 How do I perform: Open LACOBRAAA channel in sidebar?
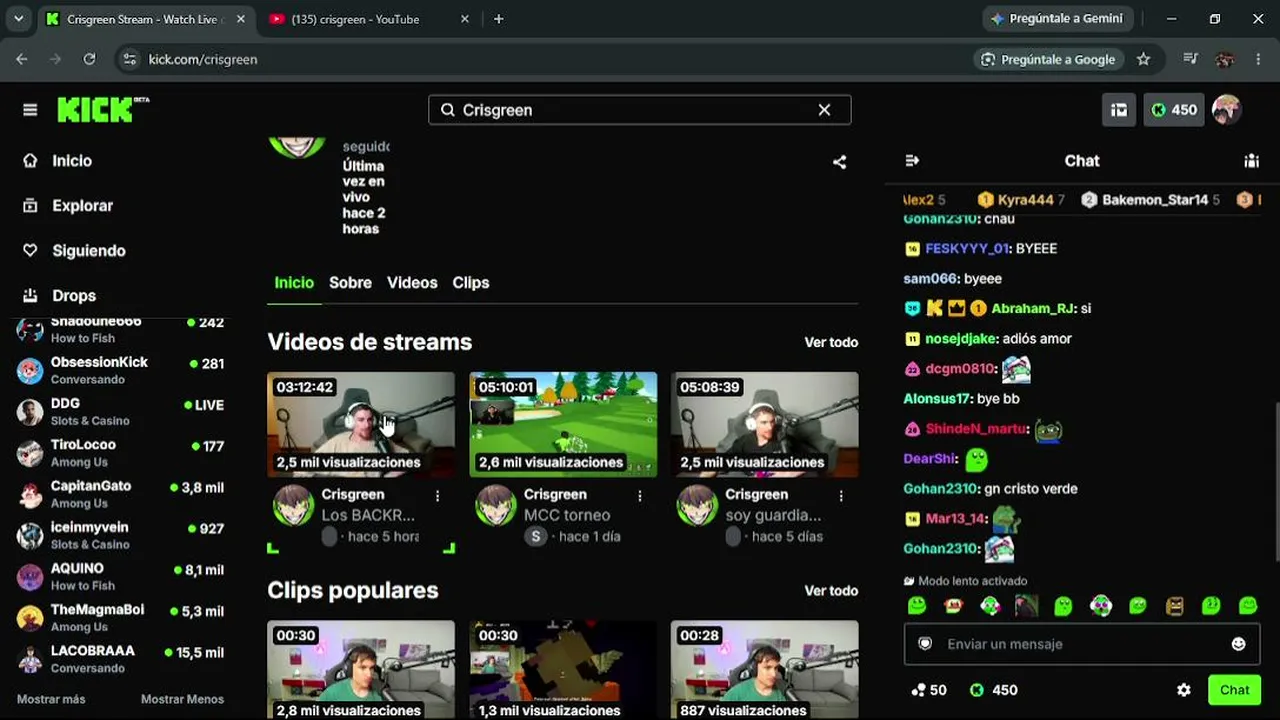[120, 658]
